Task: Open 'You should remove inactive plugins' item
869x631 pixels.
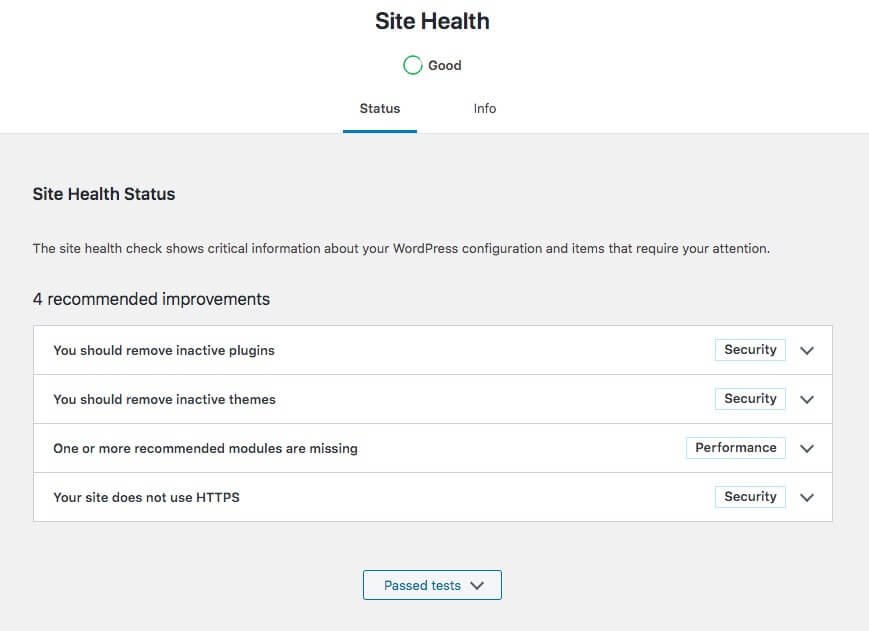Action: click(433, 350)
